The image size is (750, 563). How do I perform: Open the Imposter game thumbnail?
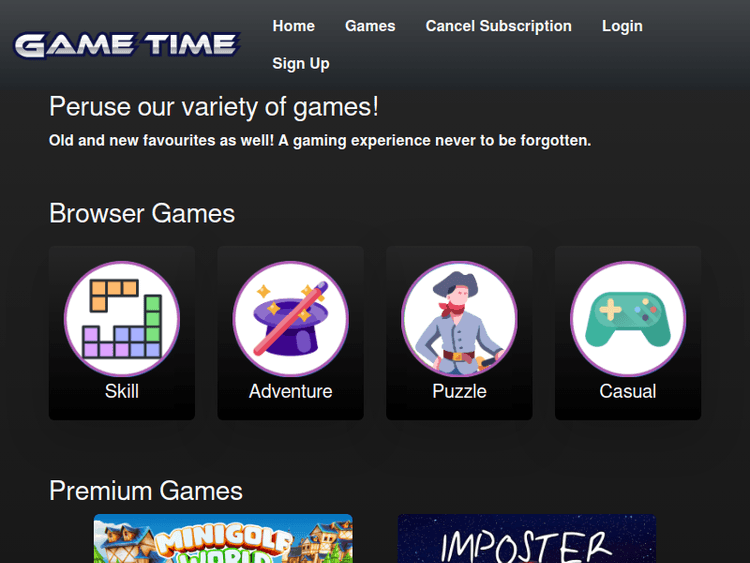coord(527,539)
